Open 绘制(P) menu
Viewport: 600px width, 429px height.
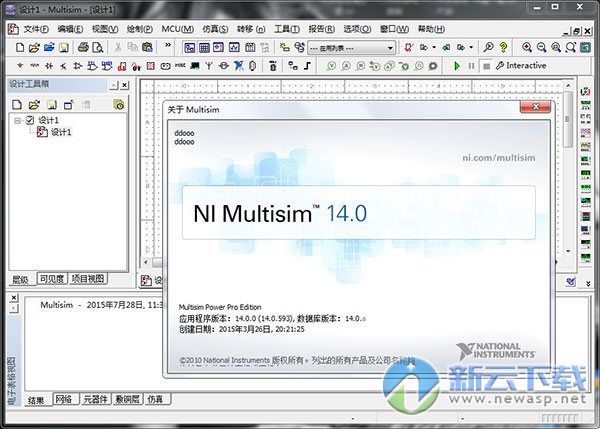coord(140,29)
